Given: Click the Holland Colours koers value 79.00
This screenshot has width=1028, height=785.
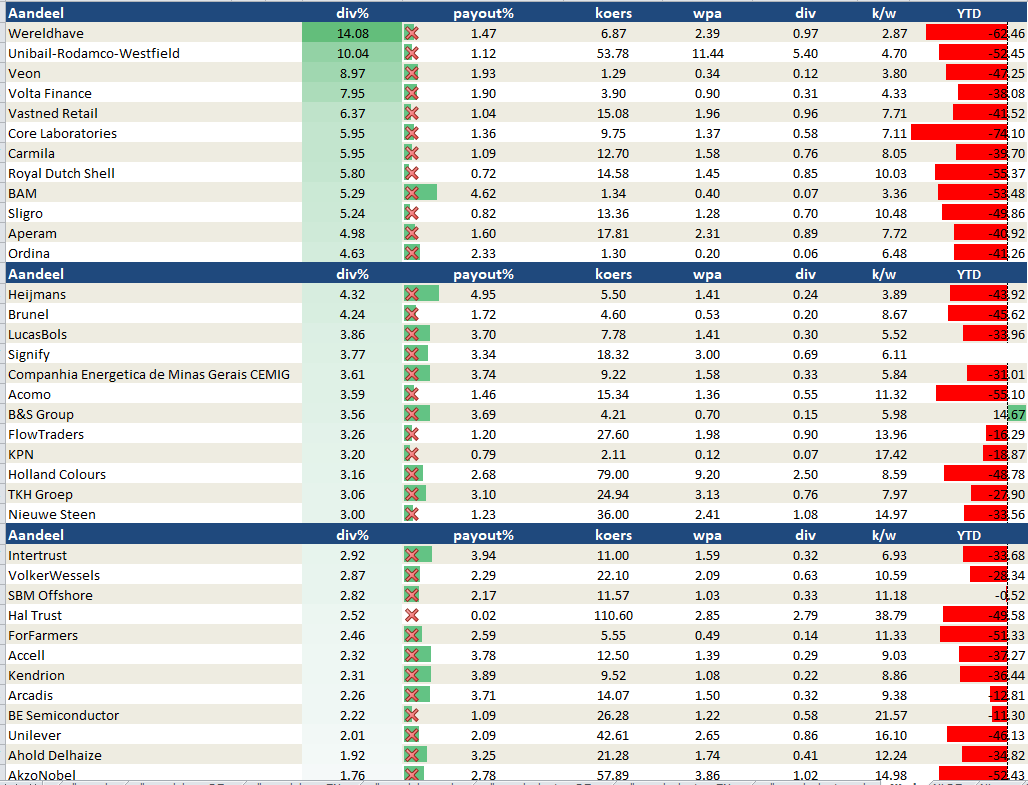Looking at the screenshot, I should (612, 474).
